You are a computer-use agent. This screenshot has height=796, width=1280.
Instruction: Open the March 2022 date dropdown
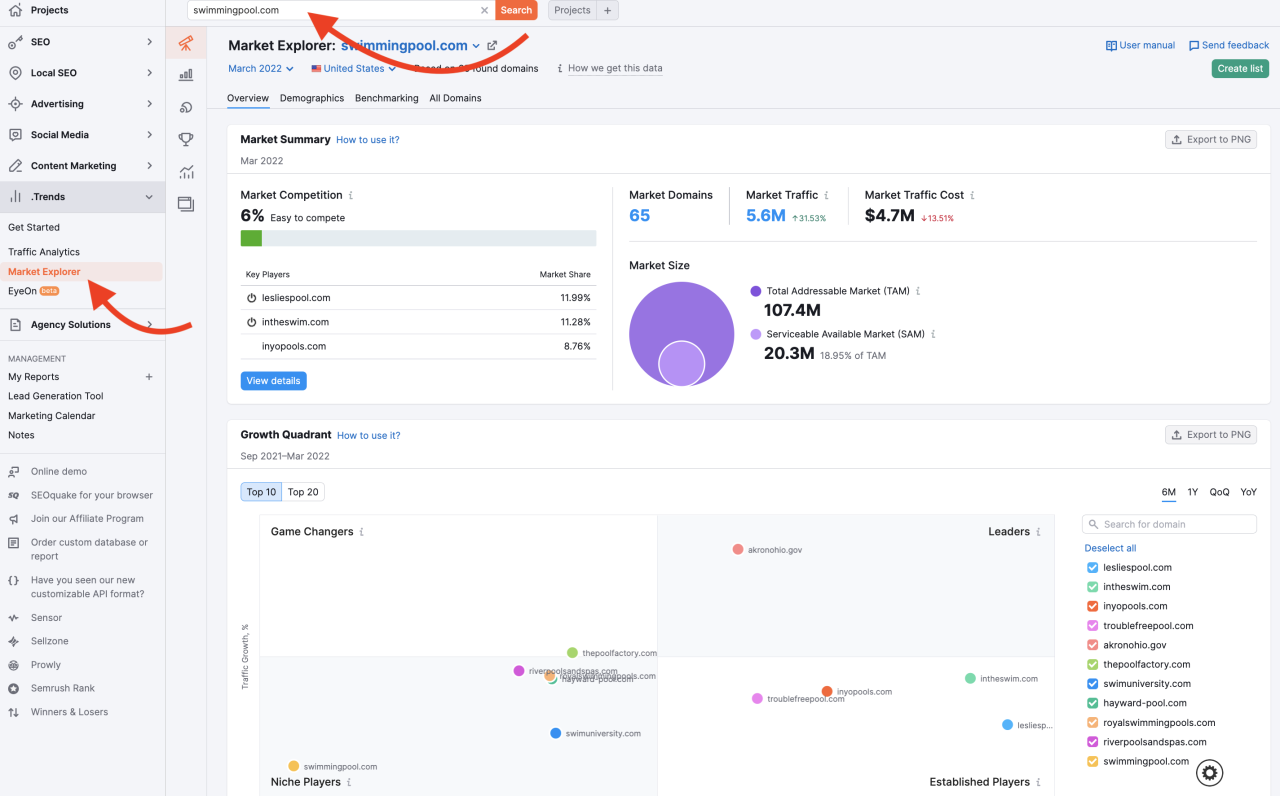point(261,69)
